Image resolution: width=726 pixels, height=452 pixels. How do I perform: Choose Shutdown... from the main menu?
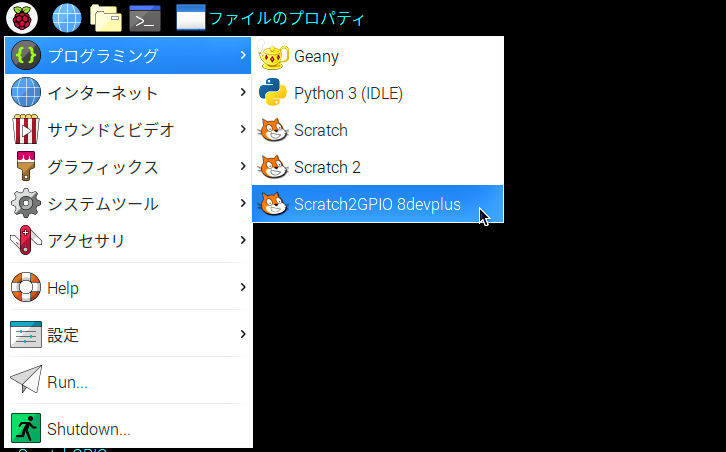pos(128,428)
